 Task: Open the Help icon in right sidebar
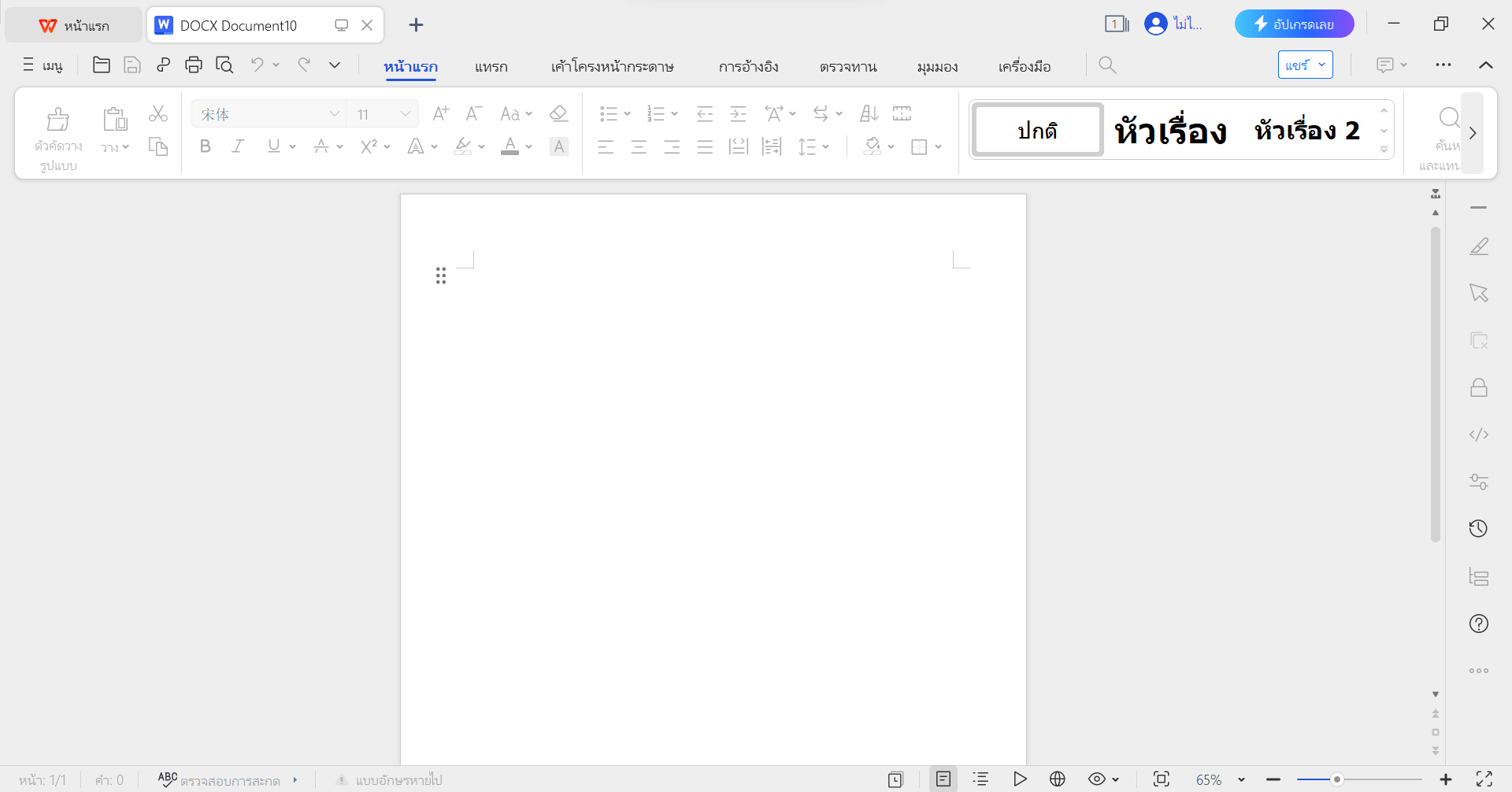click(1479, 624)
